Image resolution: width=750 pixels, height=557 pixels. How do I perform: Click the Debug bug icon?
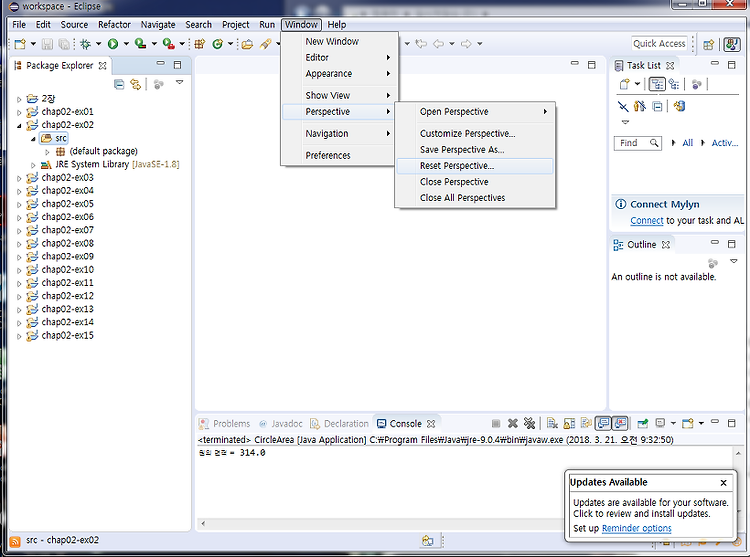(x=86, y=44)
